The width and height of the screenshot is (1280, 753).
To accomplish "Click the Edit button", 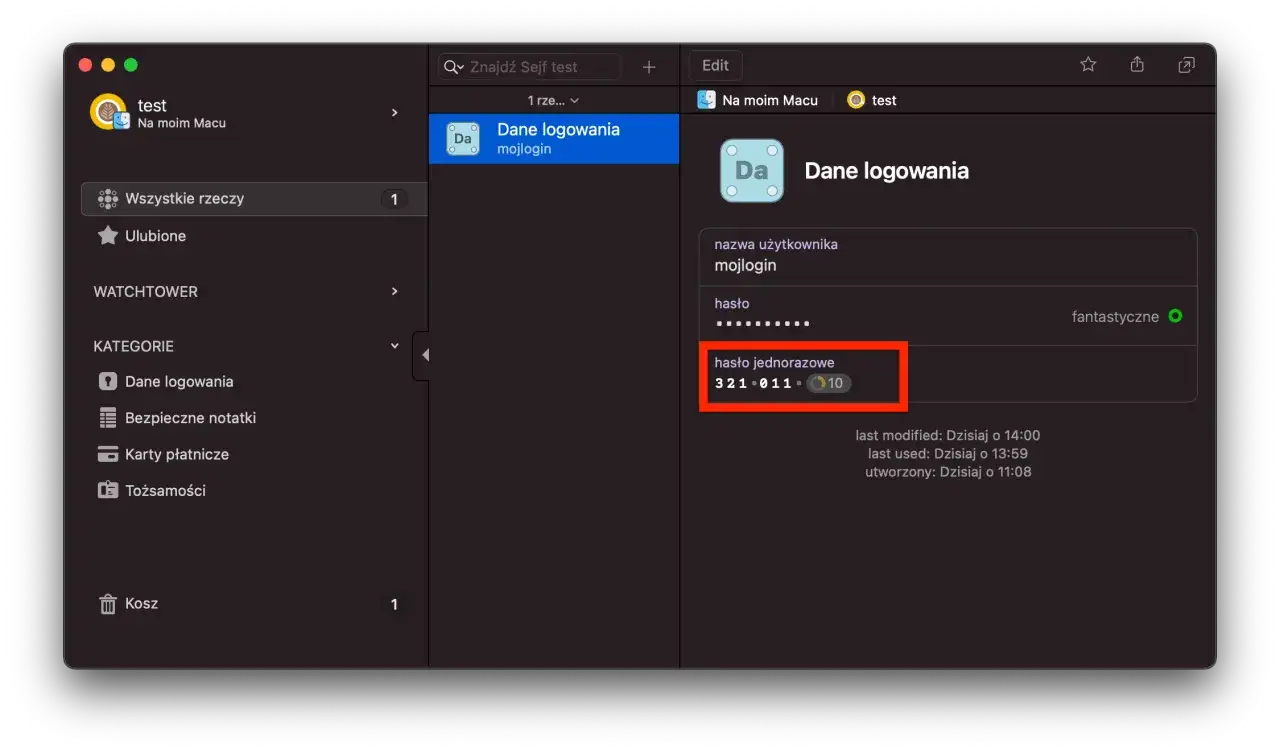I will tap(715, 65).
